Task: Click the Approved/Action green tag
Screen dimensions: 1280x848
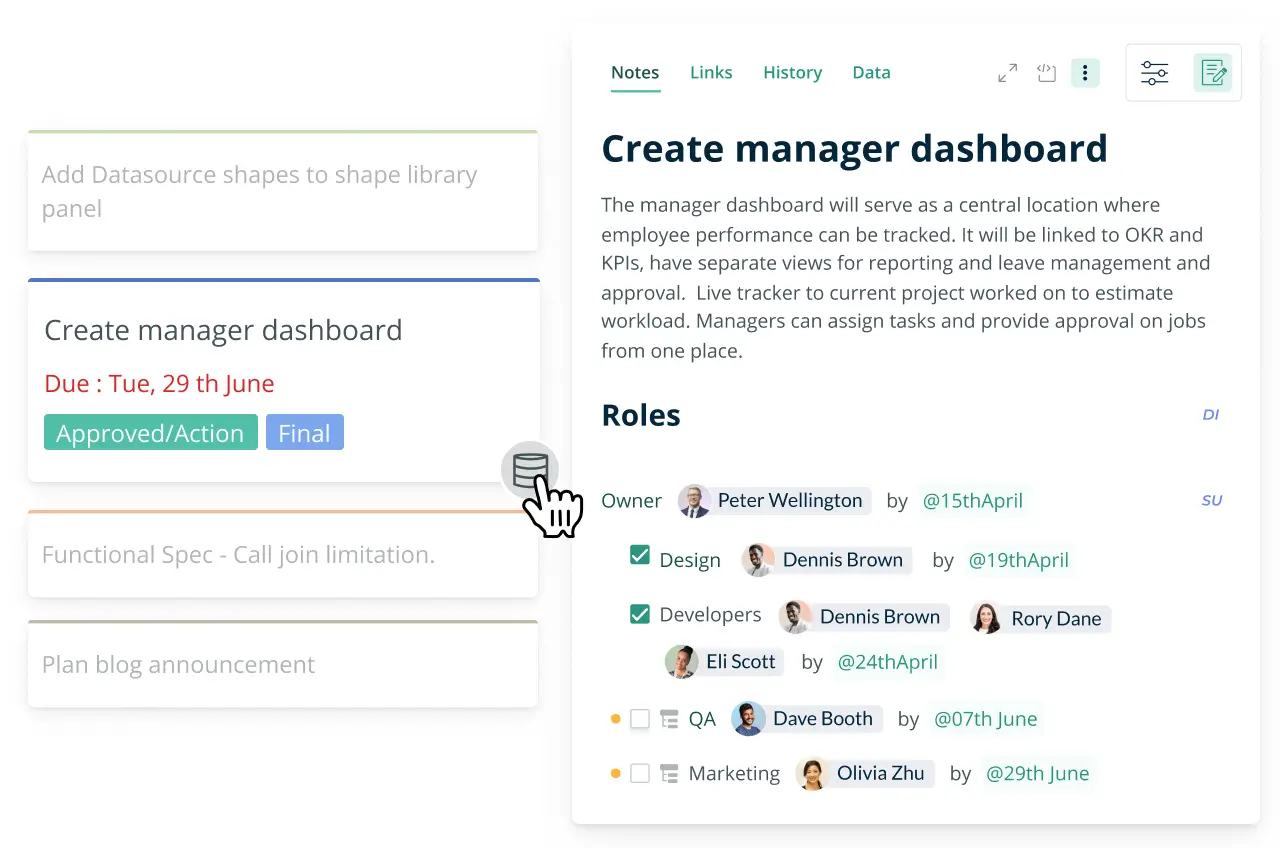Action: click(x=151, y=433)
